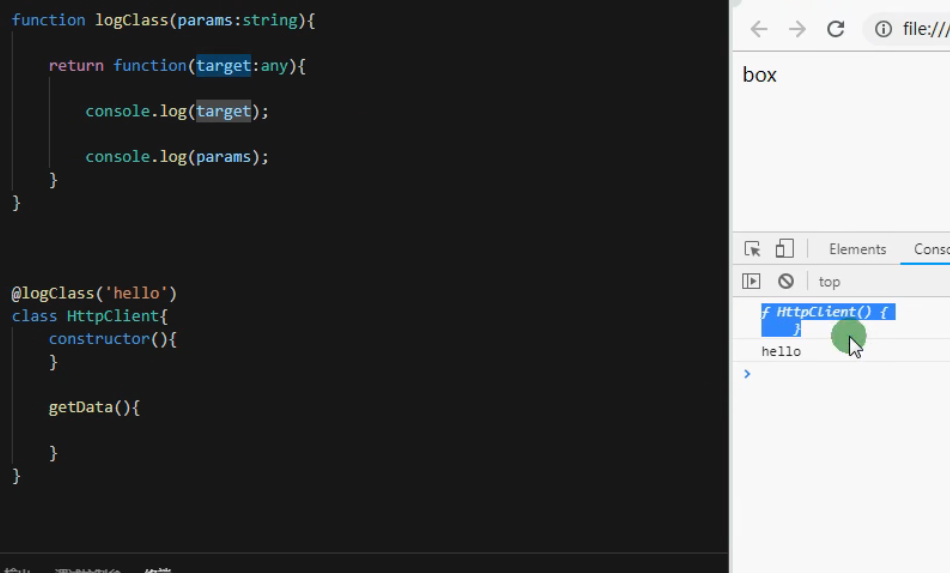Click the return keyword
The image size is (950, 573).
pyautogui.click(x=76, y=65)
